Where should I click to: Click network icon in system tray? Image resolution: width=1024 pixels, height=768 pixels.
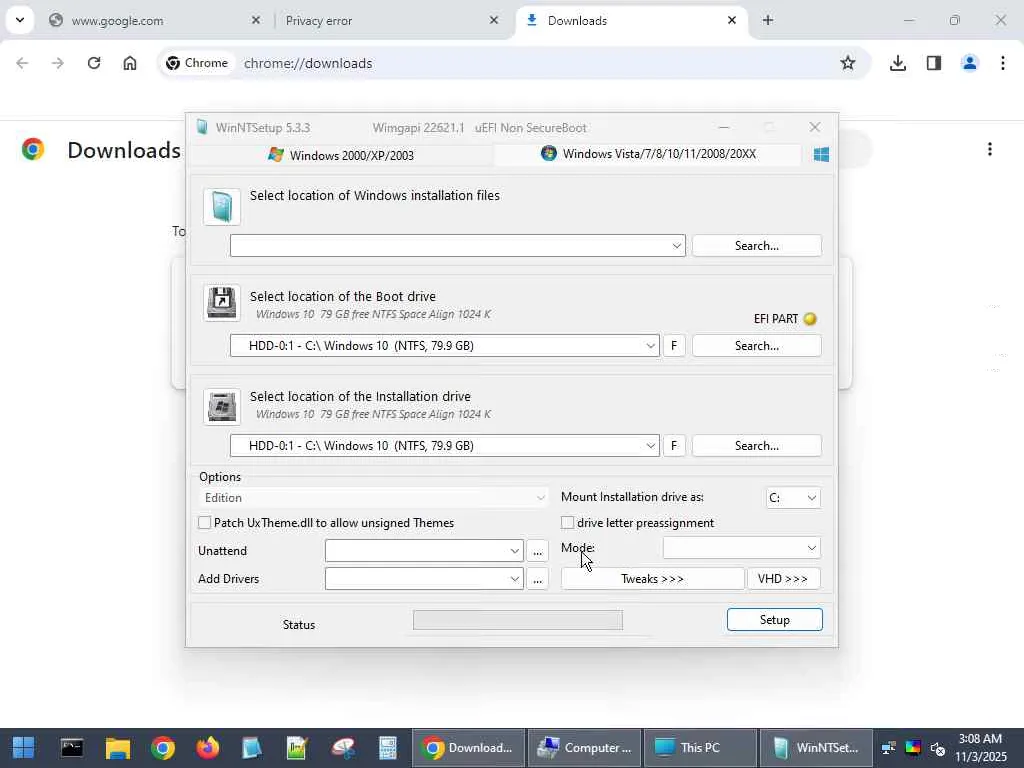pyautogui.click(x=889, y=748)
